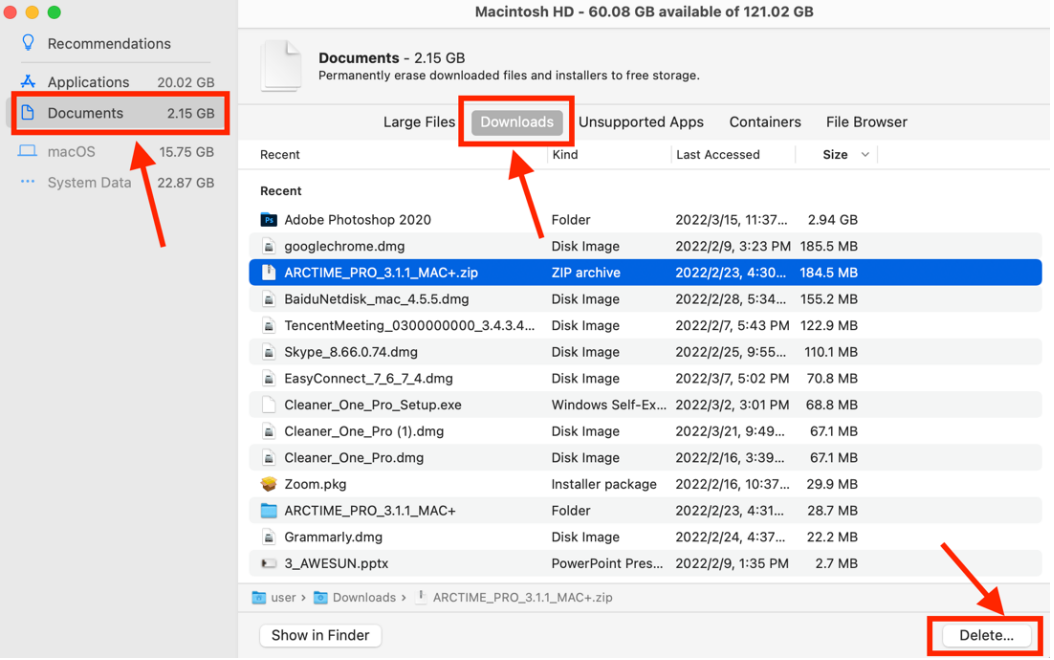The image size is (1054, 660).
Task: Select the File Browser tab
Action: [866, 122]
